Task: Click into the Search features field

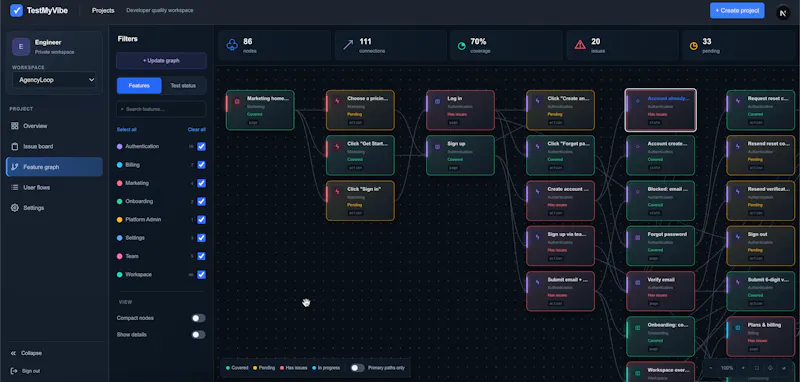Action: pos(161,109)
